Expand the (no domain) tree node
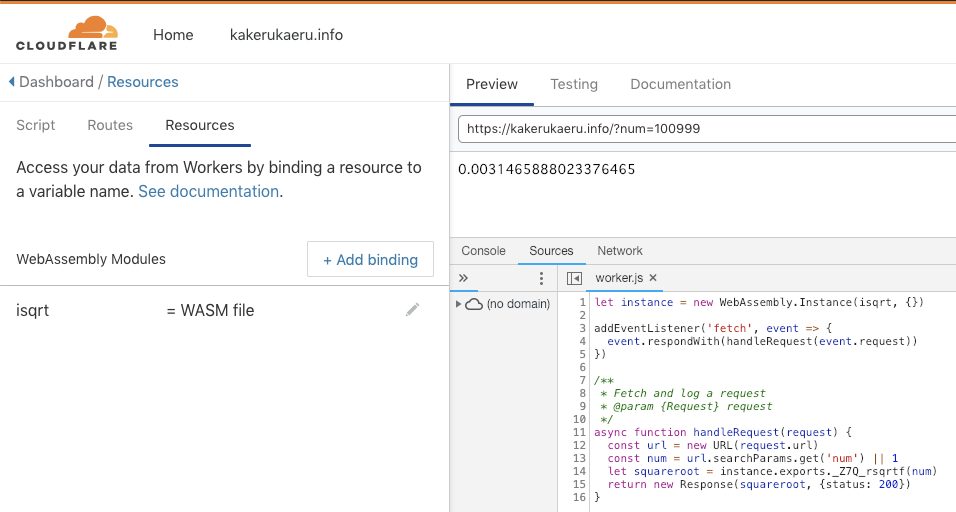The width and height of the screenshot is (956, 512). tap(458, 304)
